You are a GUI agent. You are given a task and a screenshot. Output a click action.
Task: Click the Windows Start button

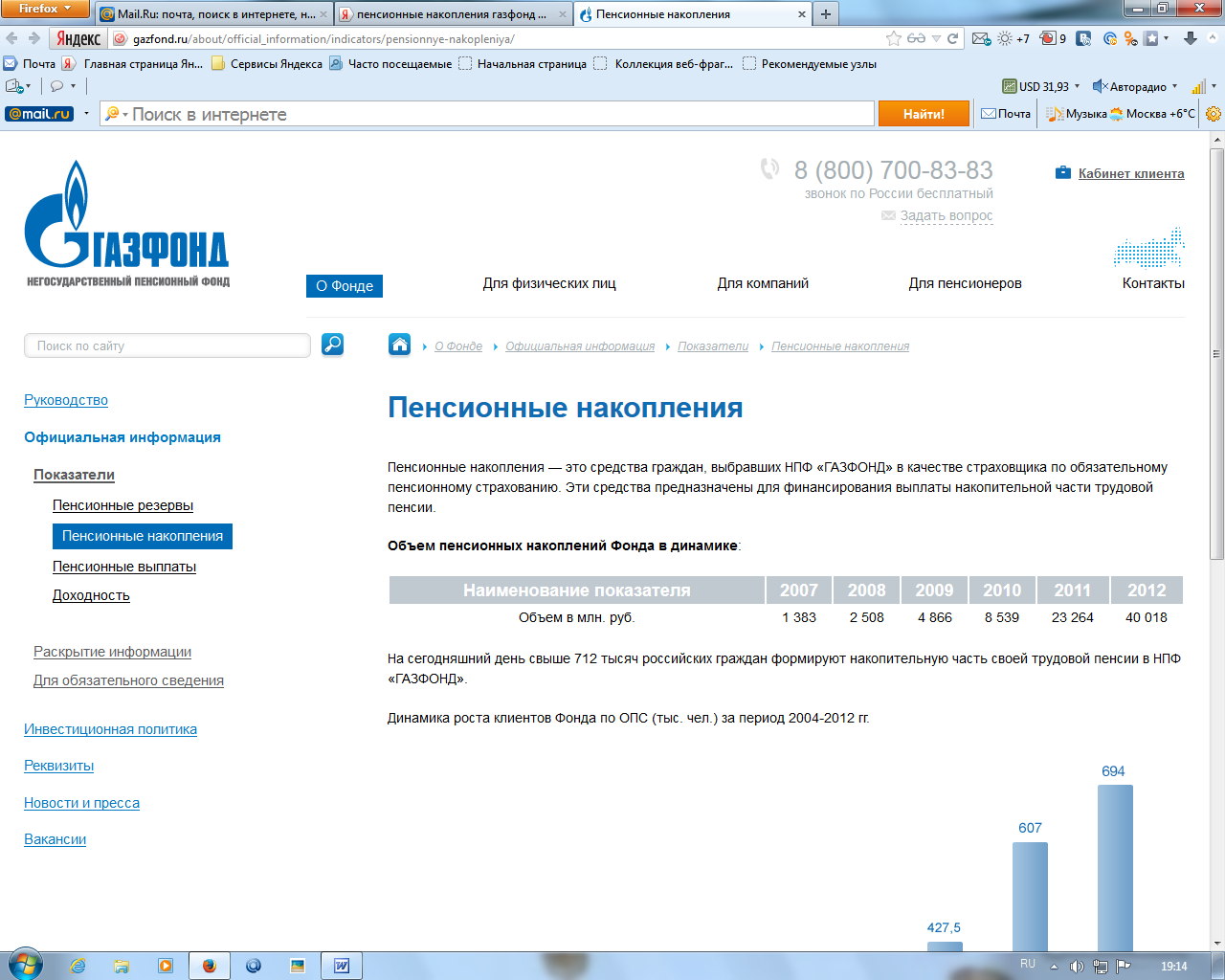point(25,965)
